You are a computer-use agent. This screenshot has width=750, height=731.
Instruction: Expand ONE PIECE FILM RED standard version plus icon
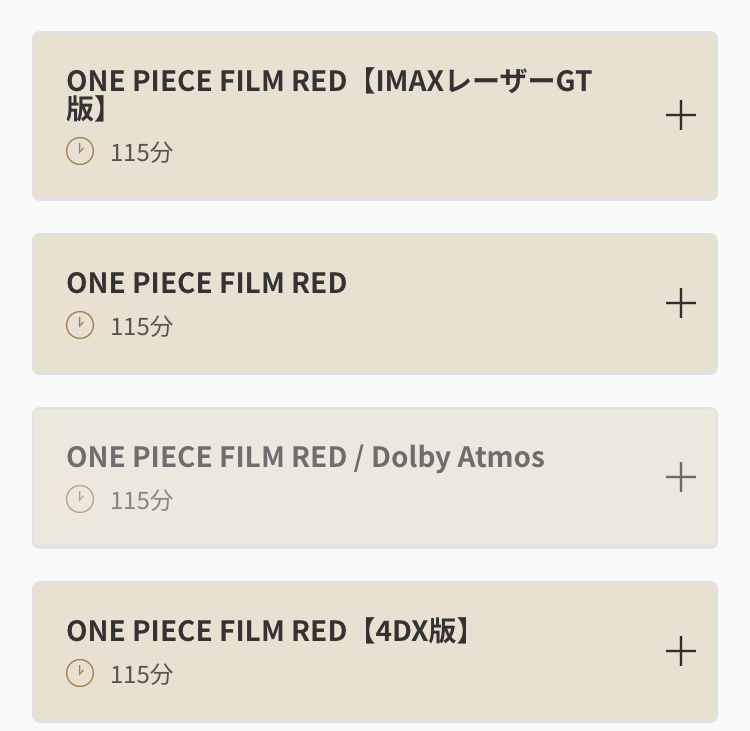[681, 303]
